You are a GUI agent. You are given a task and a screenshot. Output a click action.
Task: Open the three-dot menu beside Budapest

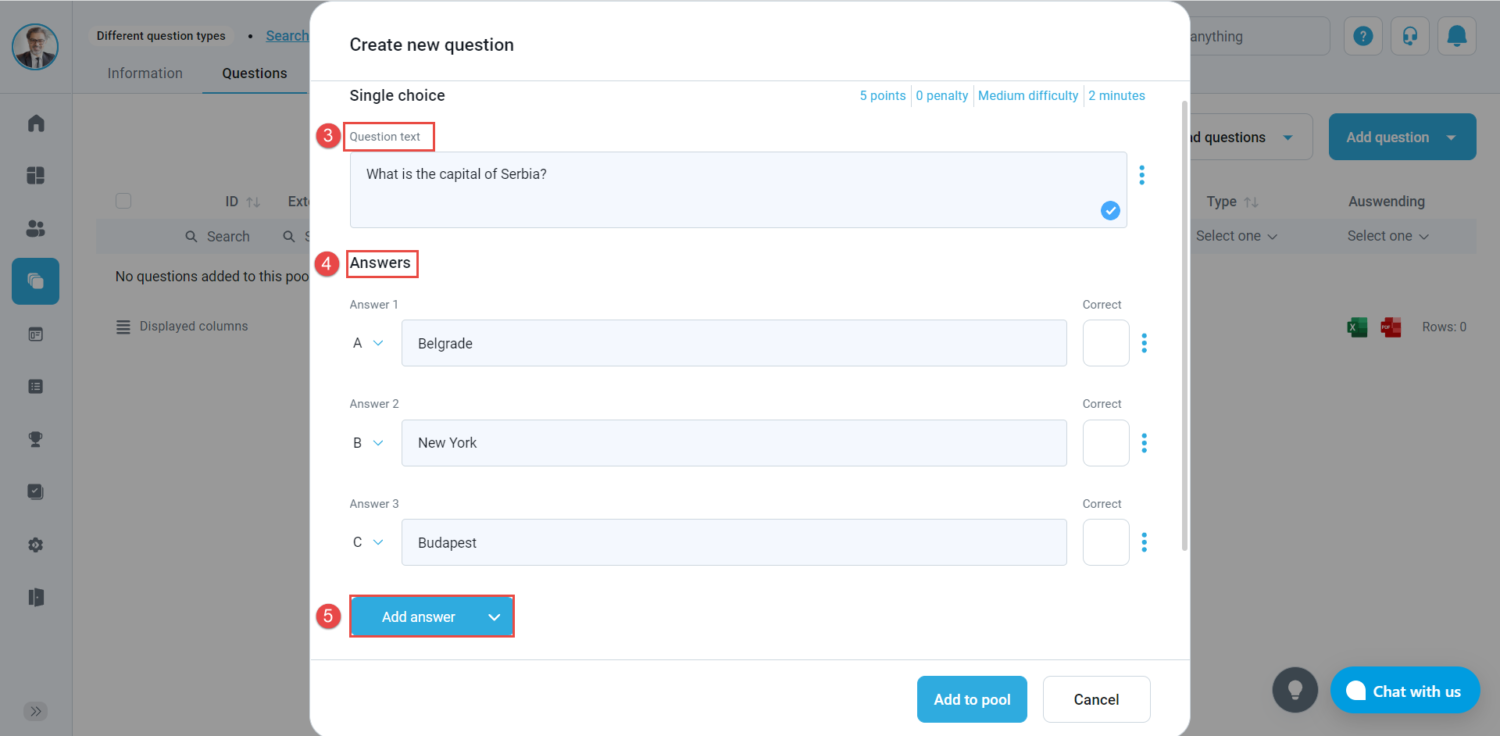point(1144,542)
